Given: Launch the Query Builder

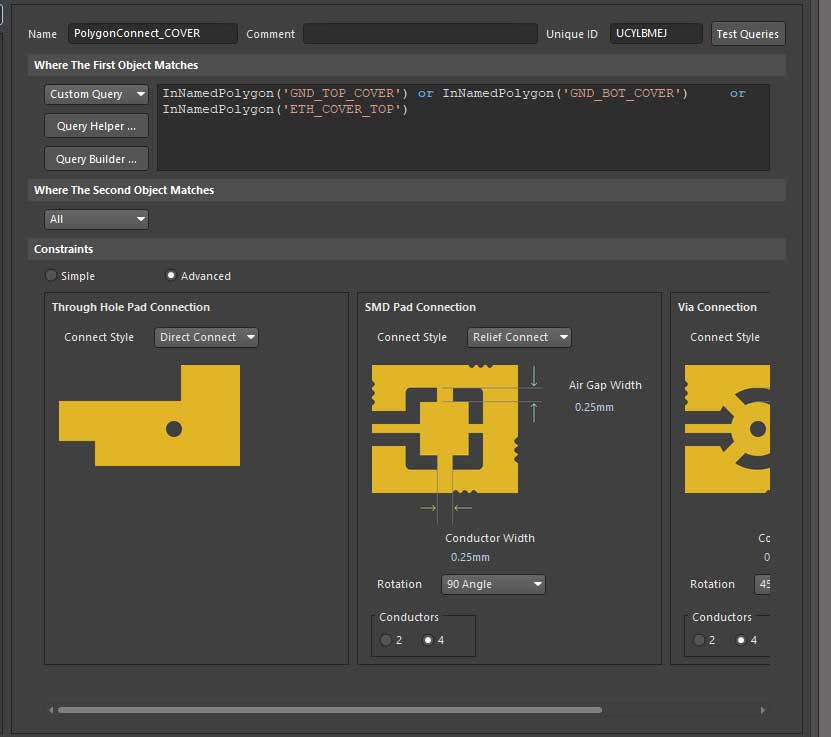Looking at the screenshot, I should coord(96,159).
